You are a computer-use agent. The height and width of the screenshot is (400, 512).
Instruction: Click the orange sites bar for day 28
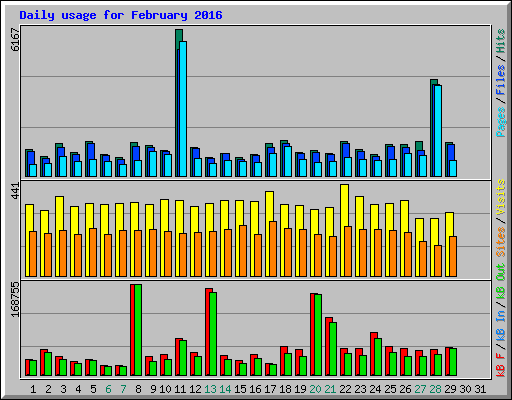[438, 261]
